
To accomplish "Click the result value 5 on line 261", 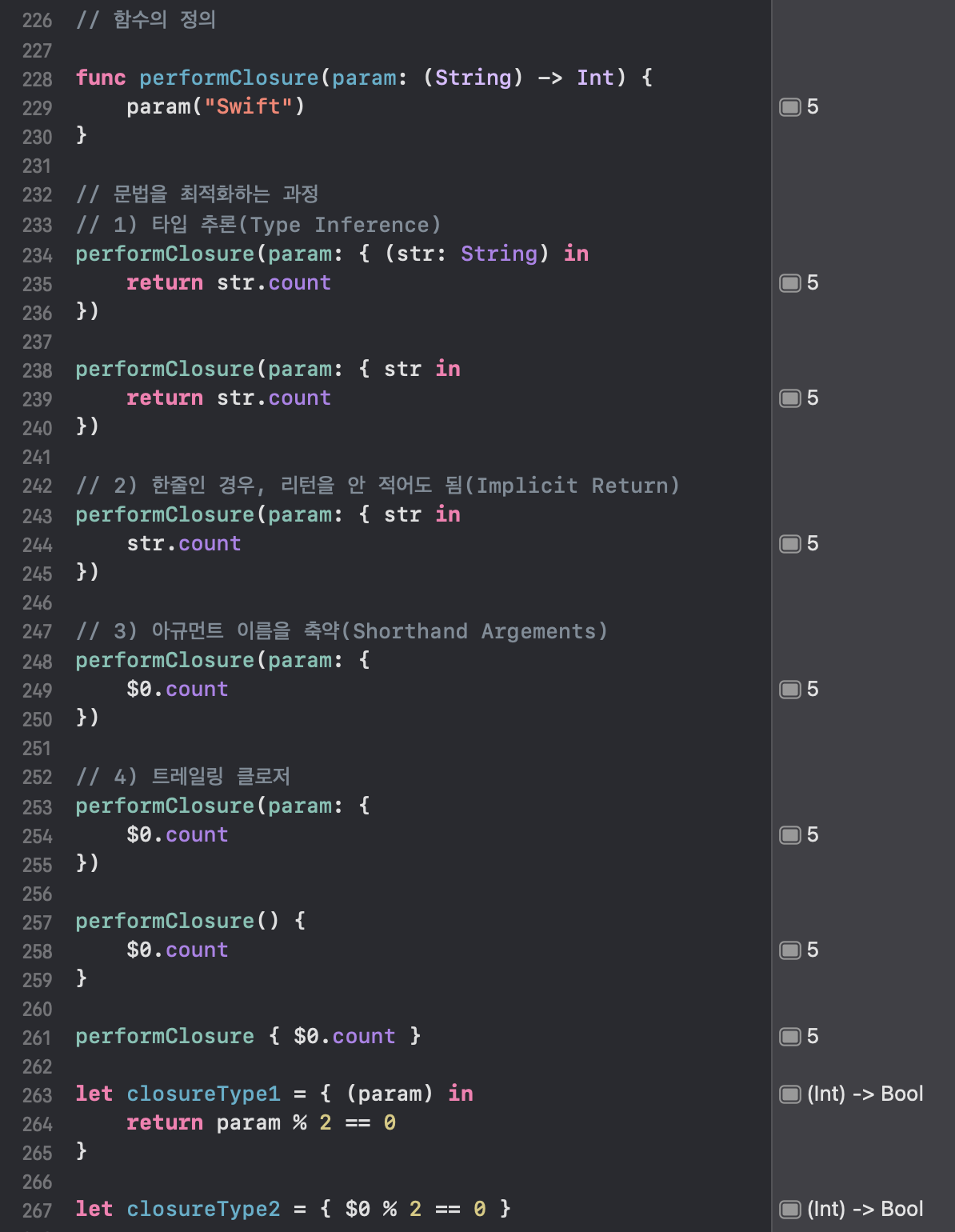I will pyautogui.click(x=813, y=1037).
